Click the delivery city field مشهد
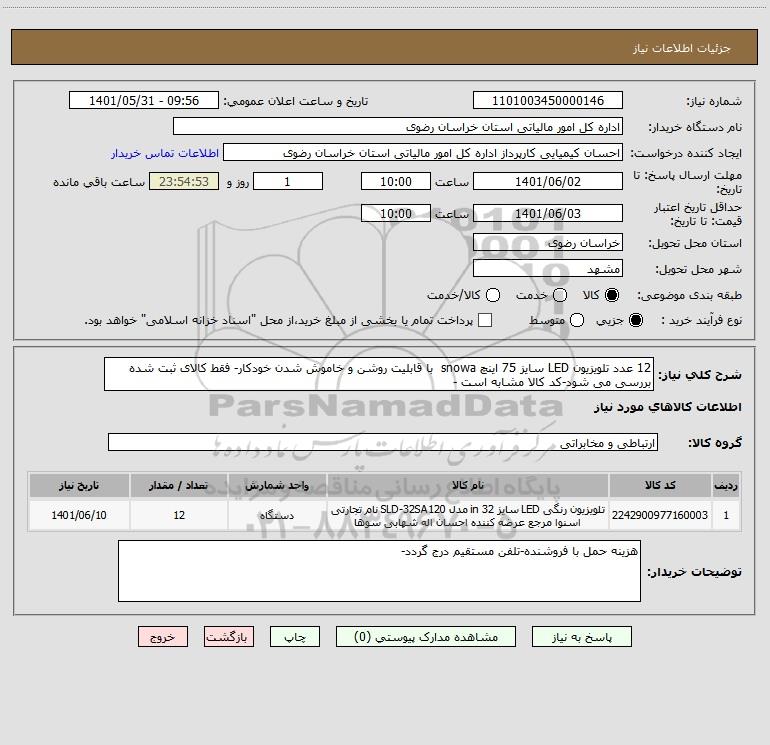770x745 pixels. tap(548, 269)
